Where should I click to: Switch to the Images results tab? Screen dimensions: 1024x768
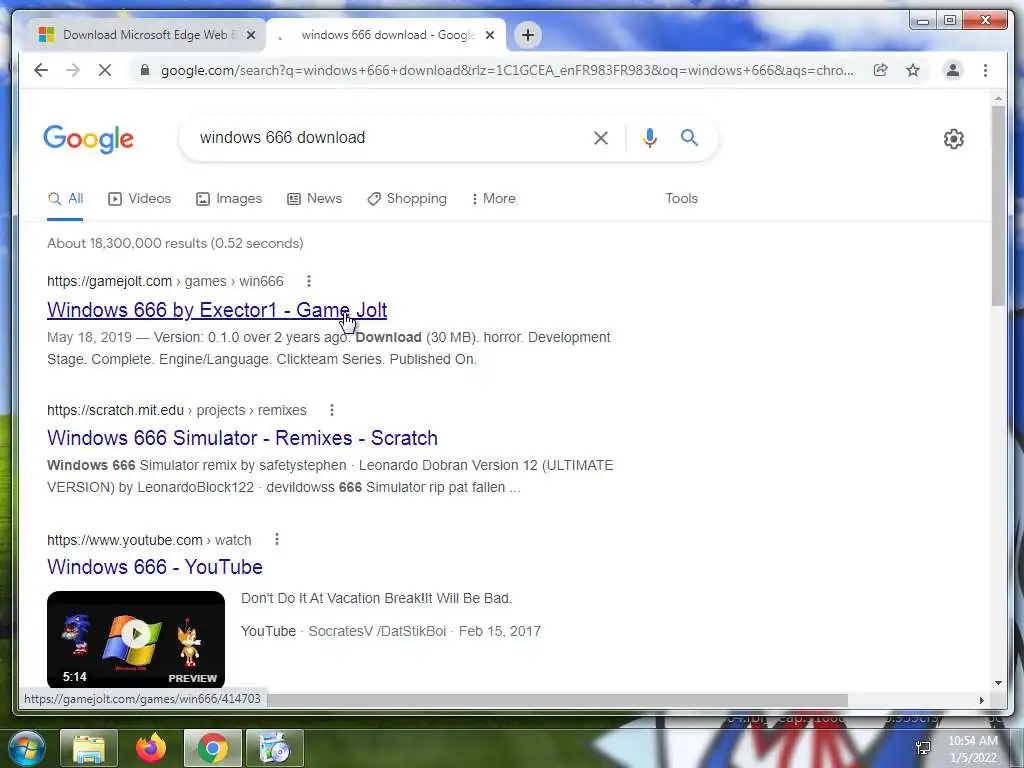[x=229, y=199]
